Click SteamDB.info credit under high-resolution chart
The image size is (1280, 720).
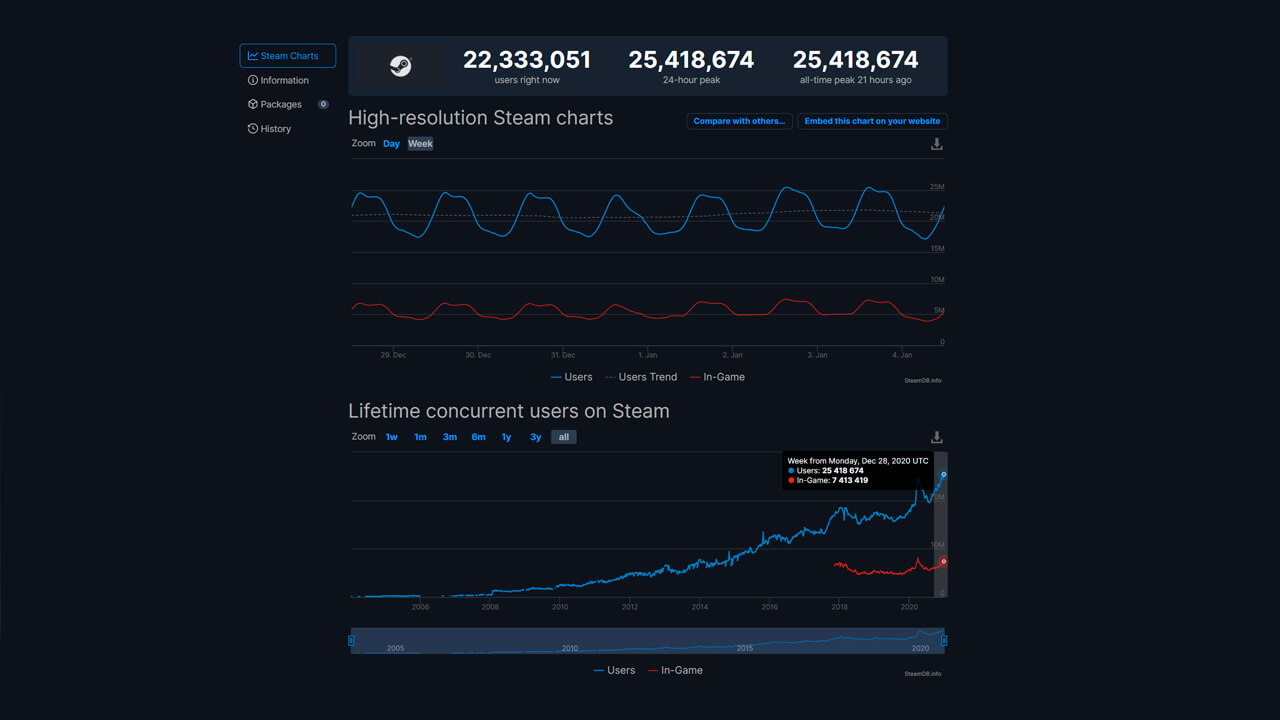(923, 380)
